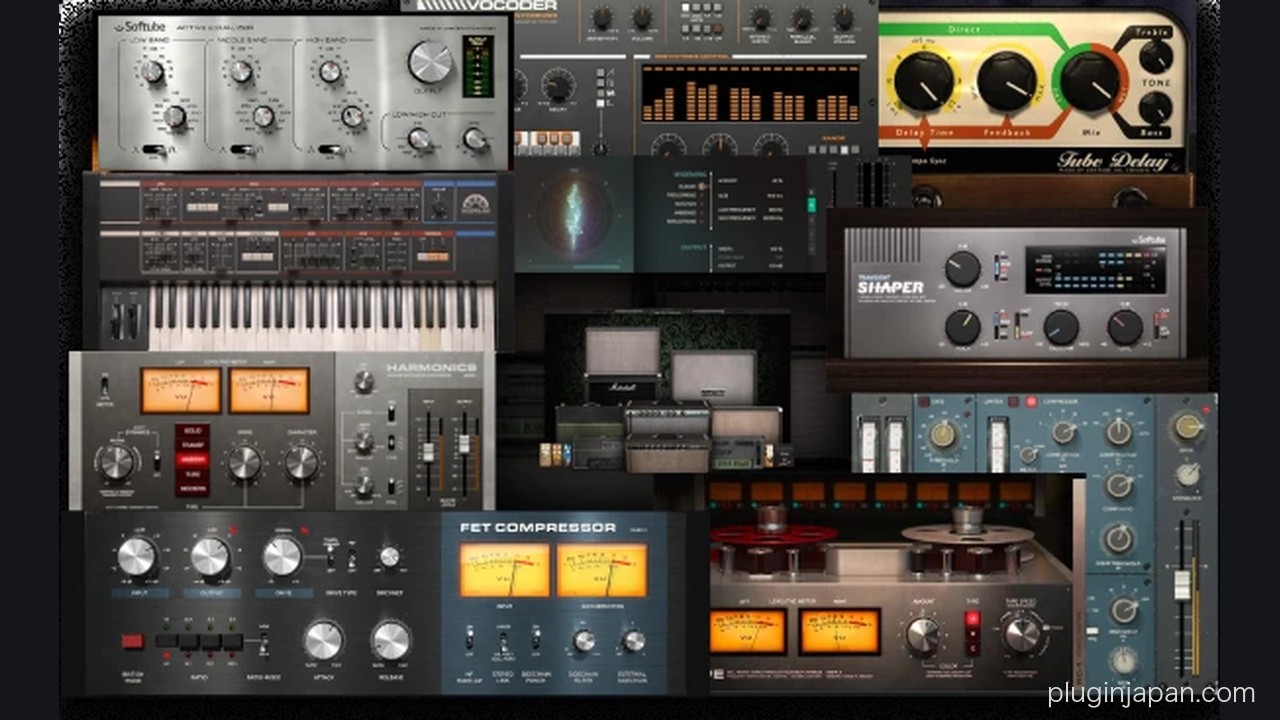Turn the Low Band frequency knob on equalizer
Viewport: 1280px width, 720px height.
point(174,117)
